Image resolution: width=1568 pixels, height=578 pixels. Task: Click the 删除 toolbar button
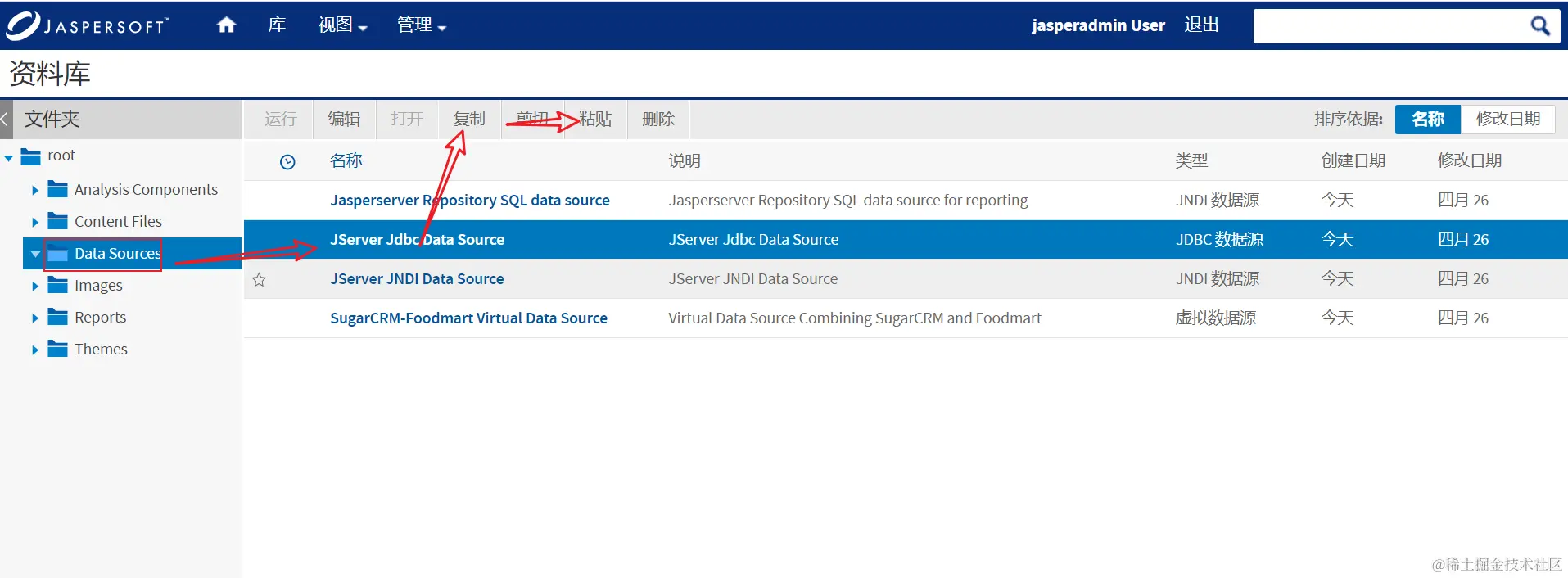[x=658, y=120]
